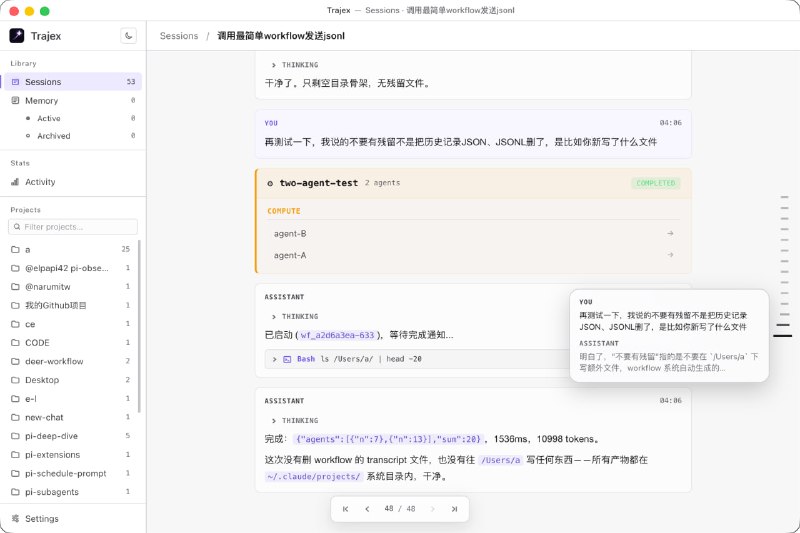The height and width of the screenshot is (533, 800).
Task: Open the Activity stats page
Action: click(73, 182)
